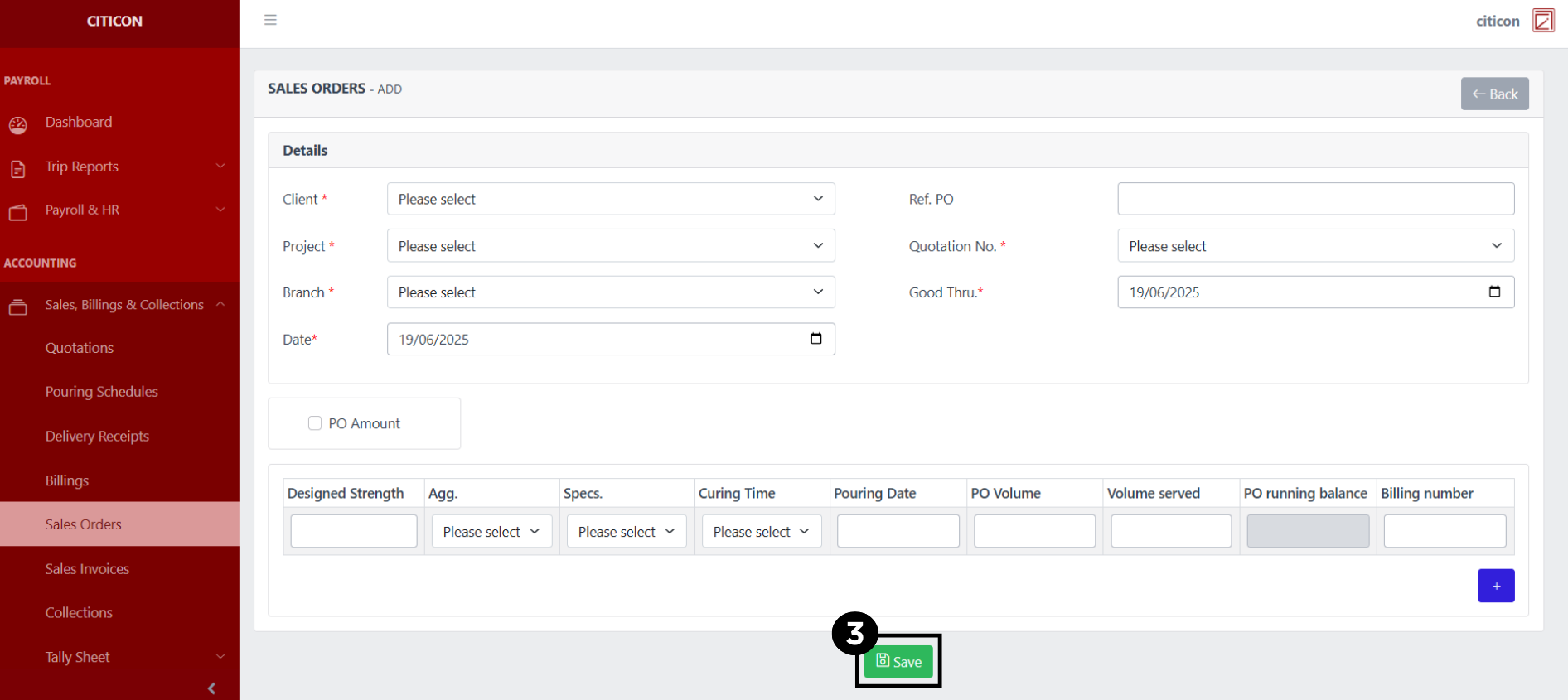Image resolution: width=1568 pixels, height=700 pixels.
Task: Open the Date calendar picker icon
Action: tap(815, 339)
